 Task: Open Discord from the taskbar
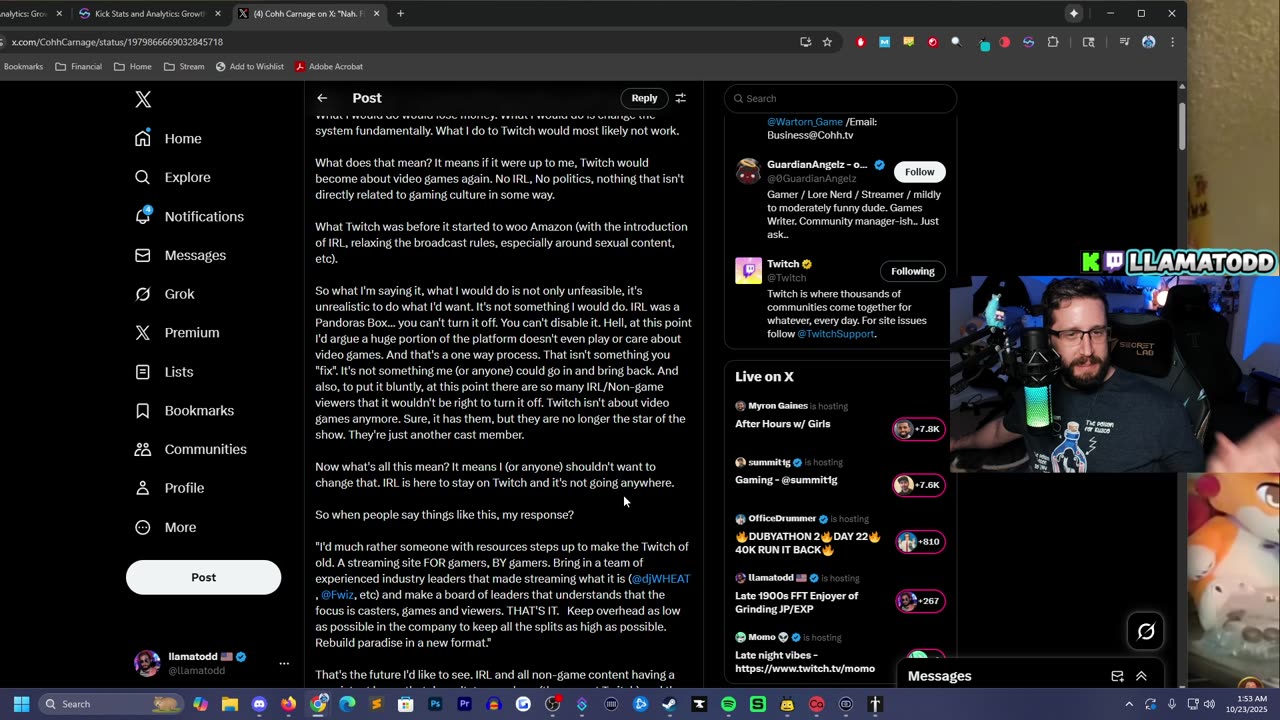click(x=260, y=704)
